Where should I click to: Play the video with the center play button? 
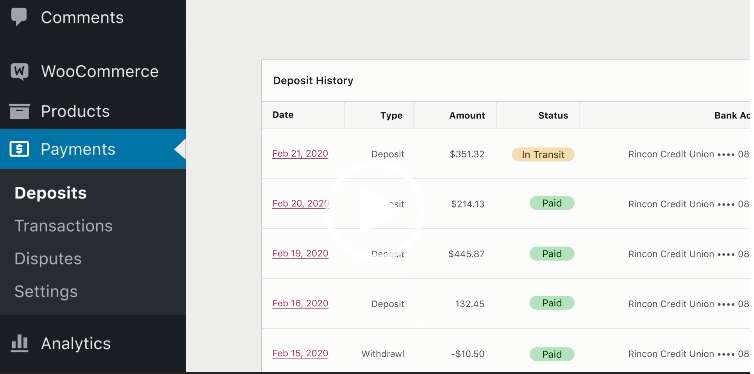tap(375, 214)
